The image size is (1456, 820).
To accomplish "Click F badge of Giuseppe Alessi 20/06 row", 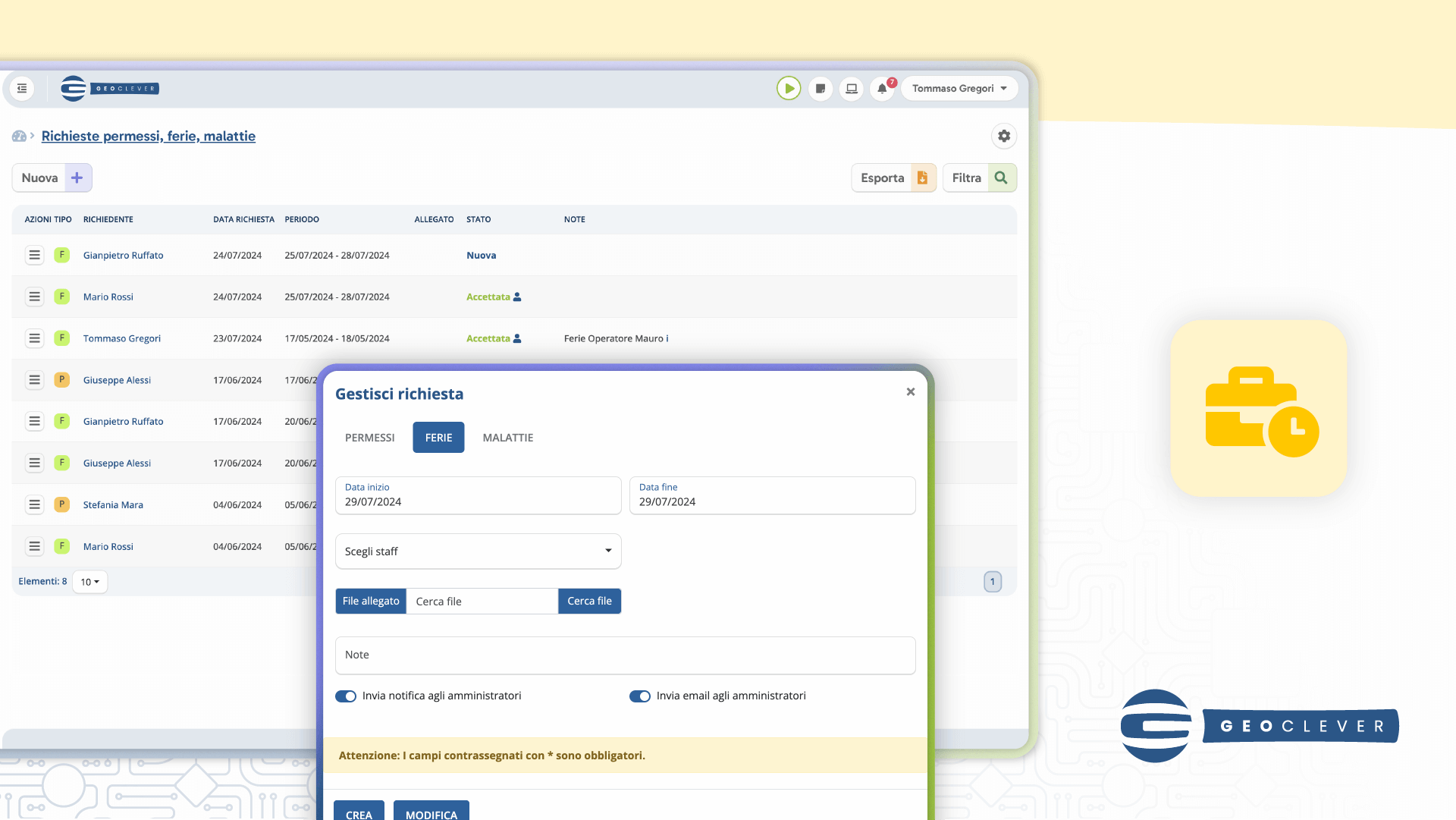I will (62, 463).
